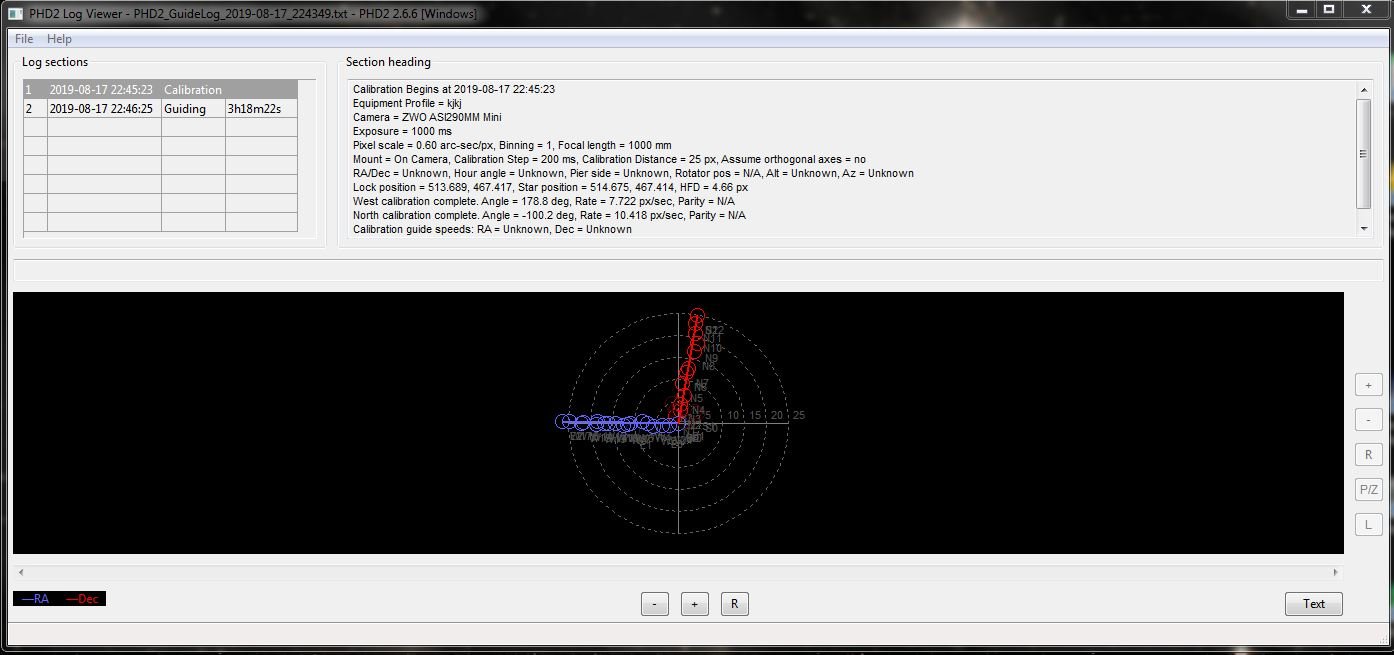Click the Lock position line

[550, 187]
